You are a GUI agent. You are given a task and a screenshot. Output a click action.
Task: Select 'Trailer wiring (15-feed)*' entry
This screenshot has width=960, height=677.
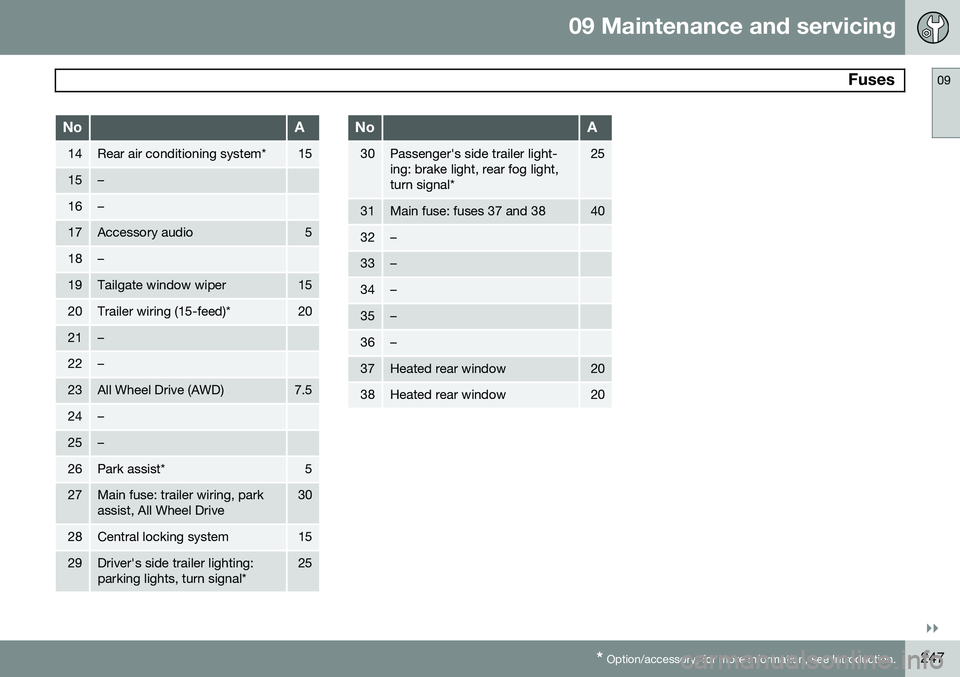click(163, 312)
